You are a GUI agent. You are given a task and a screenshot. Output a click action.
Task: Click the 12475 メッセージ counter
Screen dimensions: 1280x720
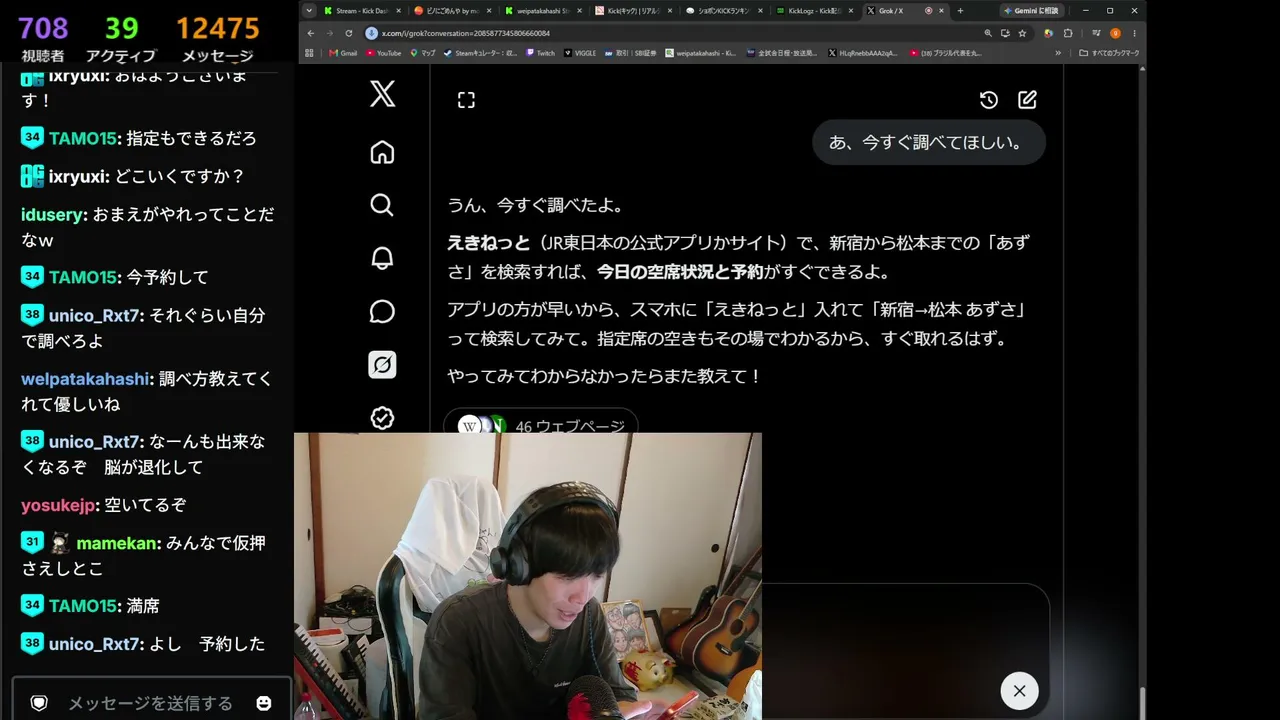click(x=218, y=40)
